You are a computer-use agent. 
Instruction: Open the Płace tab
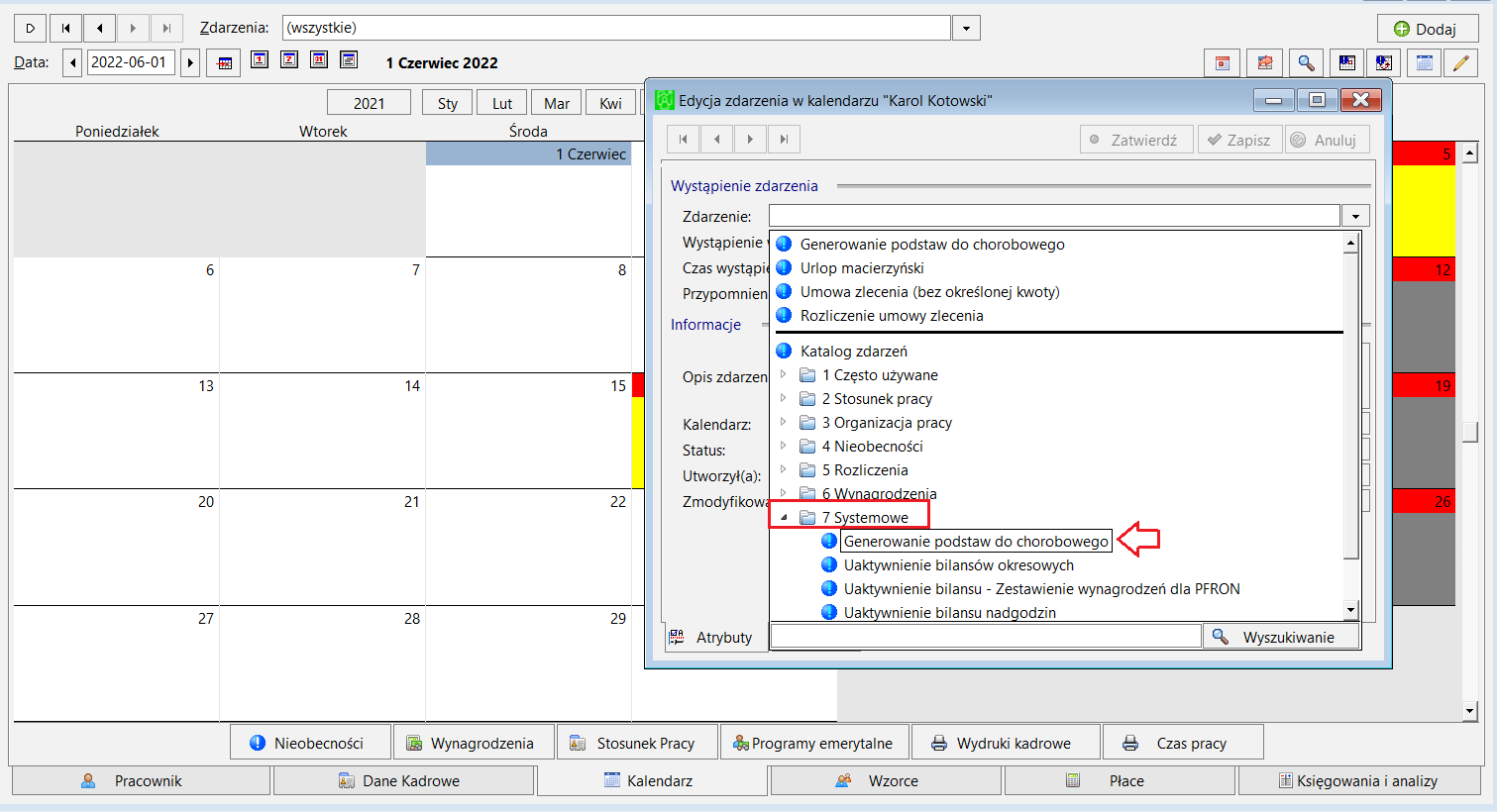point(1120,780)
